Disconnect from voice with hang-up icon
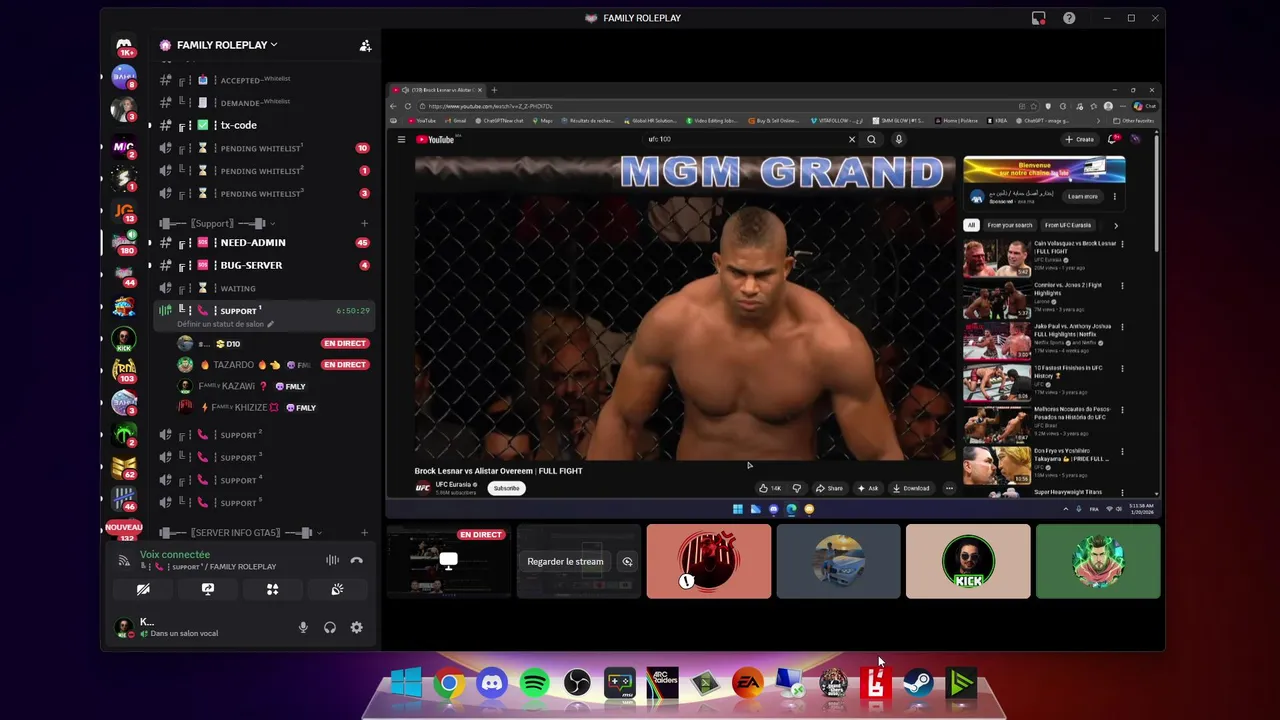 (356, 561)
